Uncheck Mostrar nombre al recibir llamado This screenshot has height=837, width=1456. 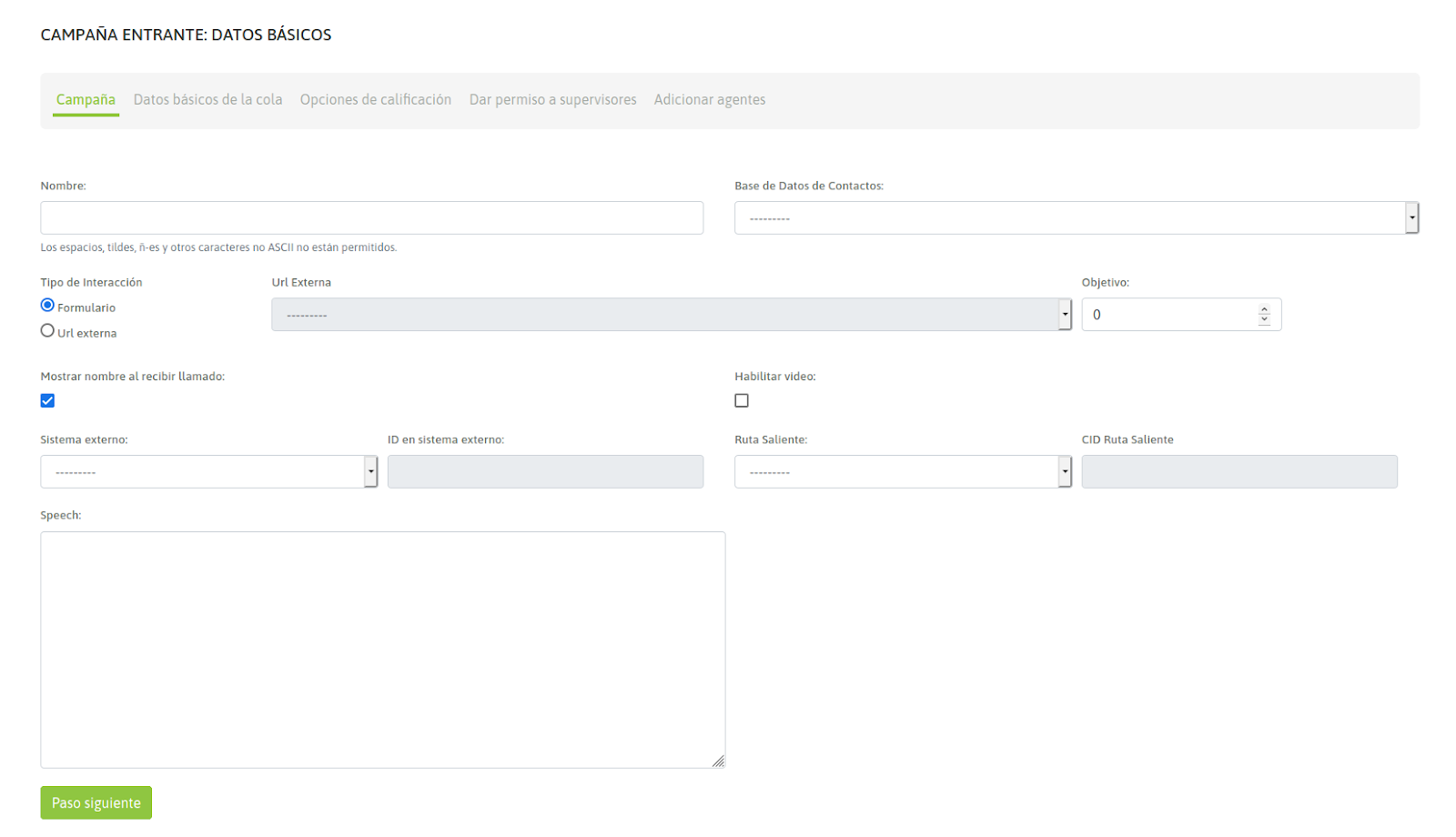coord(47,400)
